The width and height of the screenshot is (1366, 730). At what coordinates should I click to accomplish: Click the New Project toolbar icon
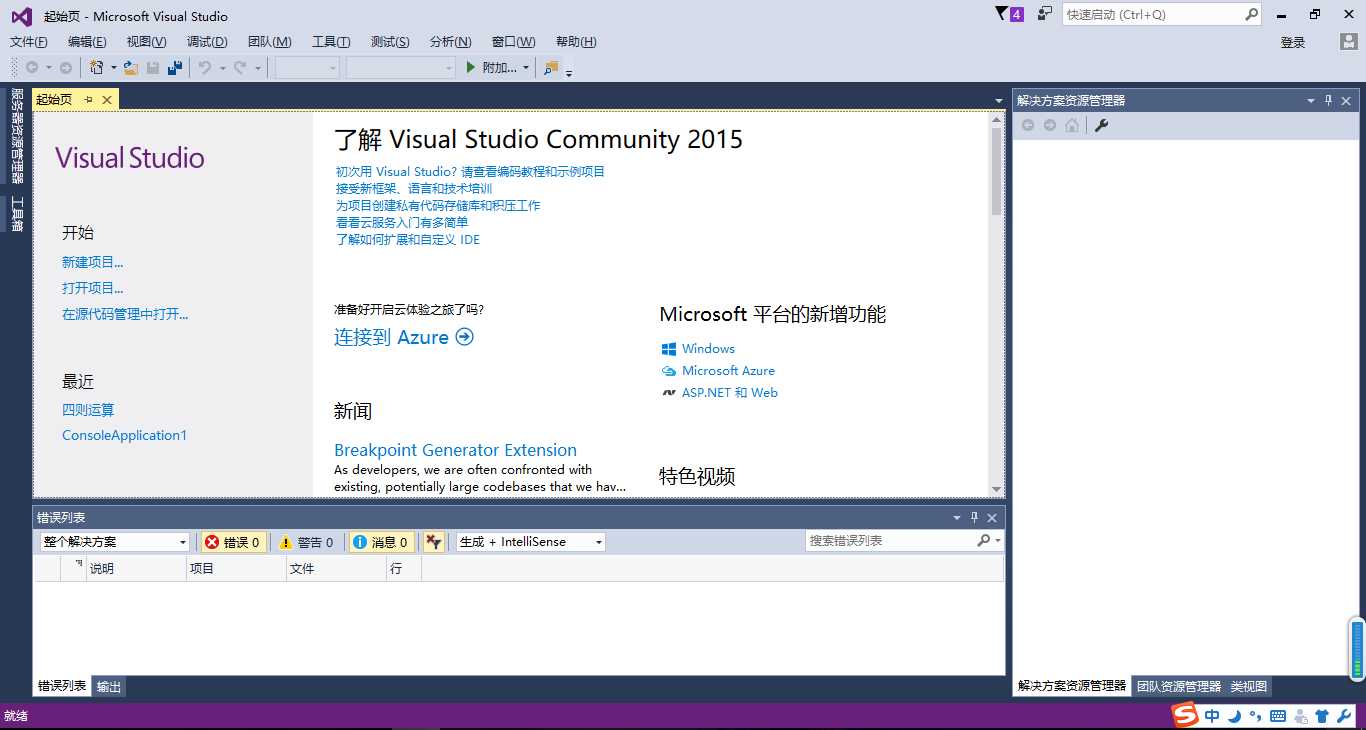coord(96,68)
